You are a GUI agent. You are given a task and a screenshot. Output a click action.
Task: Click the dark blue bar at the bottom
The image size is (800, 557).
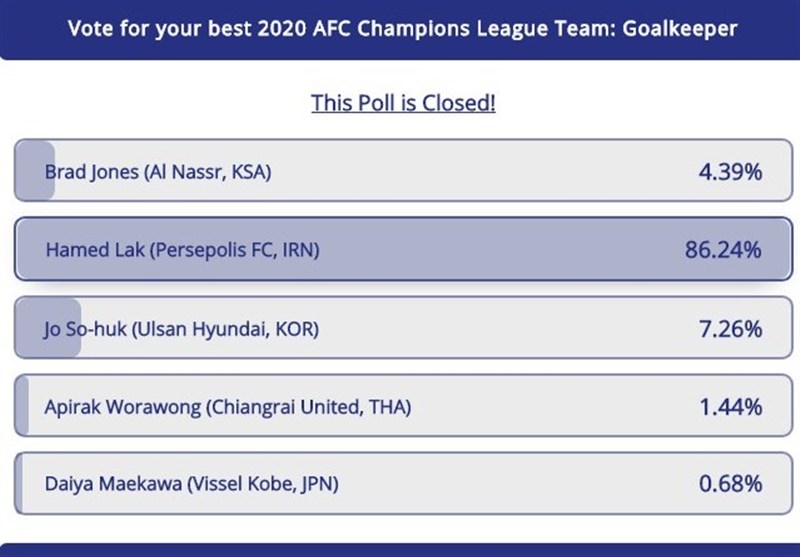tap(400, 549)
